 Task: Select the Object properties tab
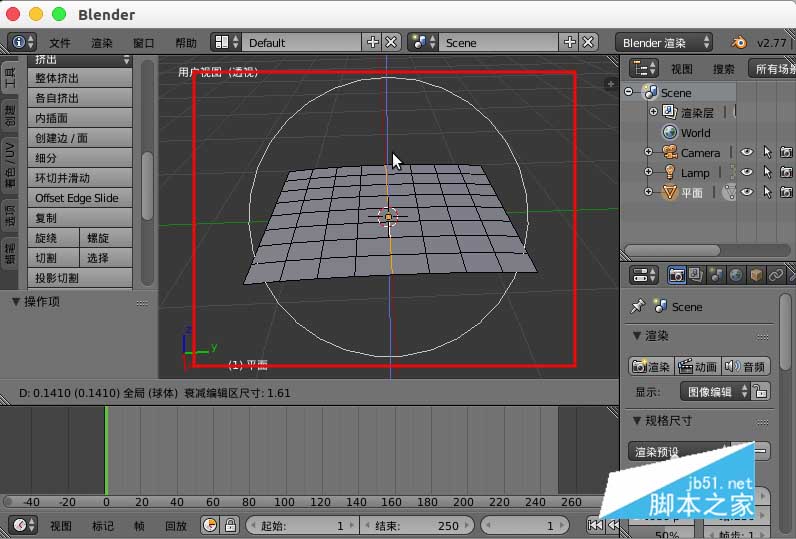click(x=756, y=275)
